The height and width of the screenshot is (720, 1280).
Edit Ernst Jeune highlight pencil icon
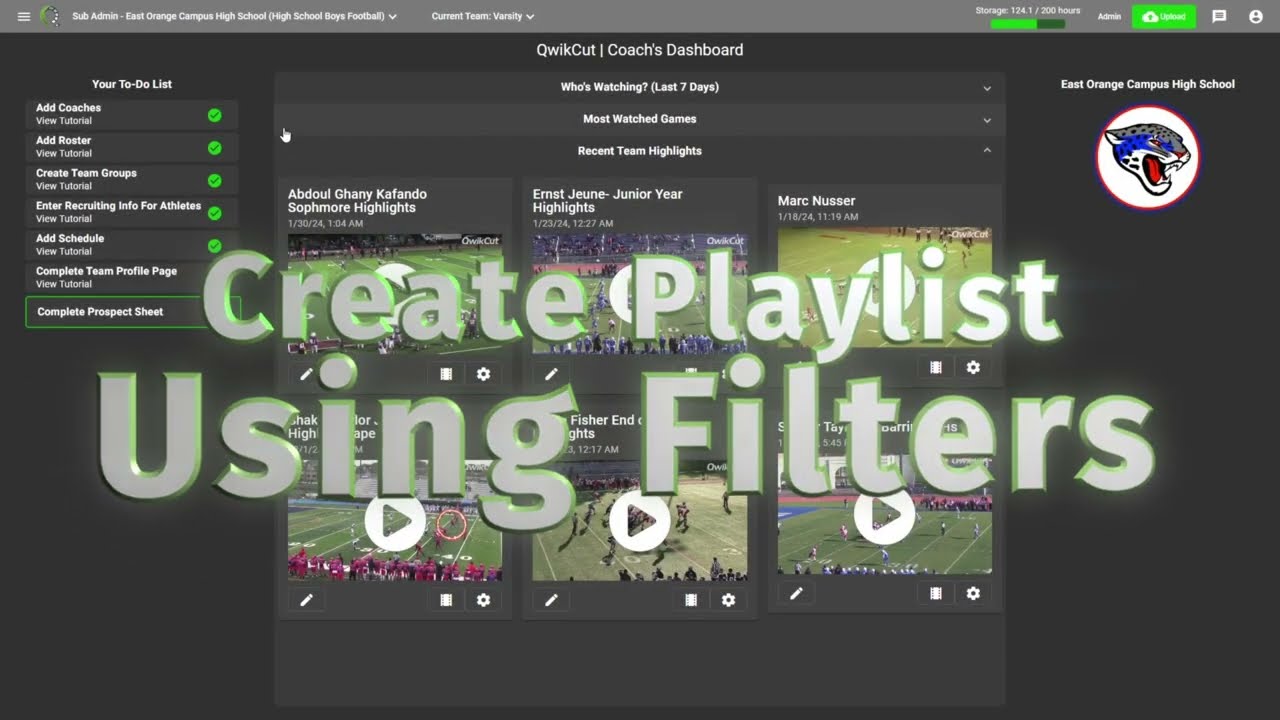point(551,374)
